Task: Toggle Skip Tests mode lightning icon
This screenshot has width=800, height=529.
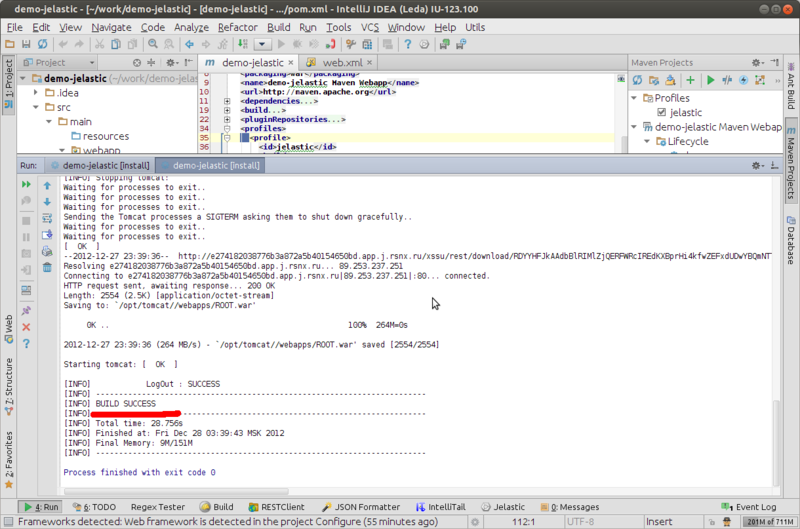Action: (743, 80)
